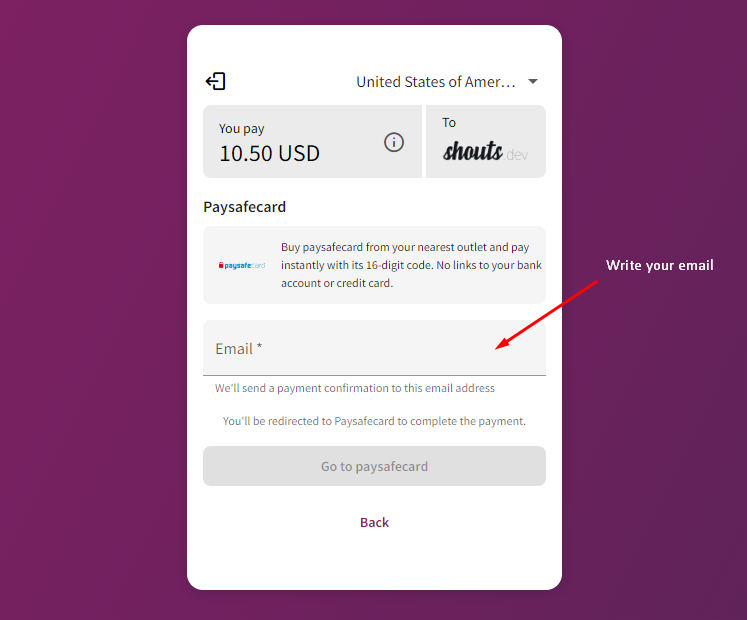Click the red annotation arrow

[546, 315]
